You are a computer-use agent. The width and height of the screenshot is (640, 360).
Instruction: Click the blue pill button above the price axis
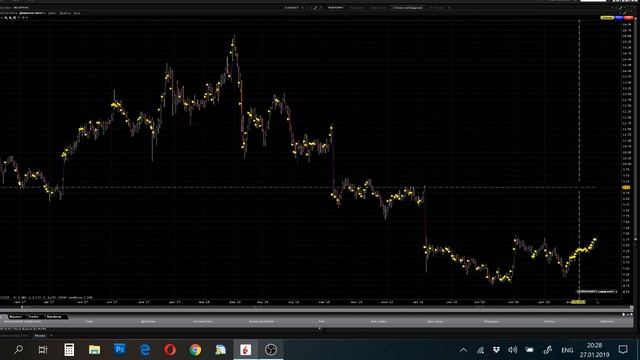(619, 18)
